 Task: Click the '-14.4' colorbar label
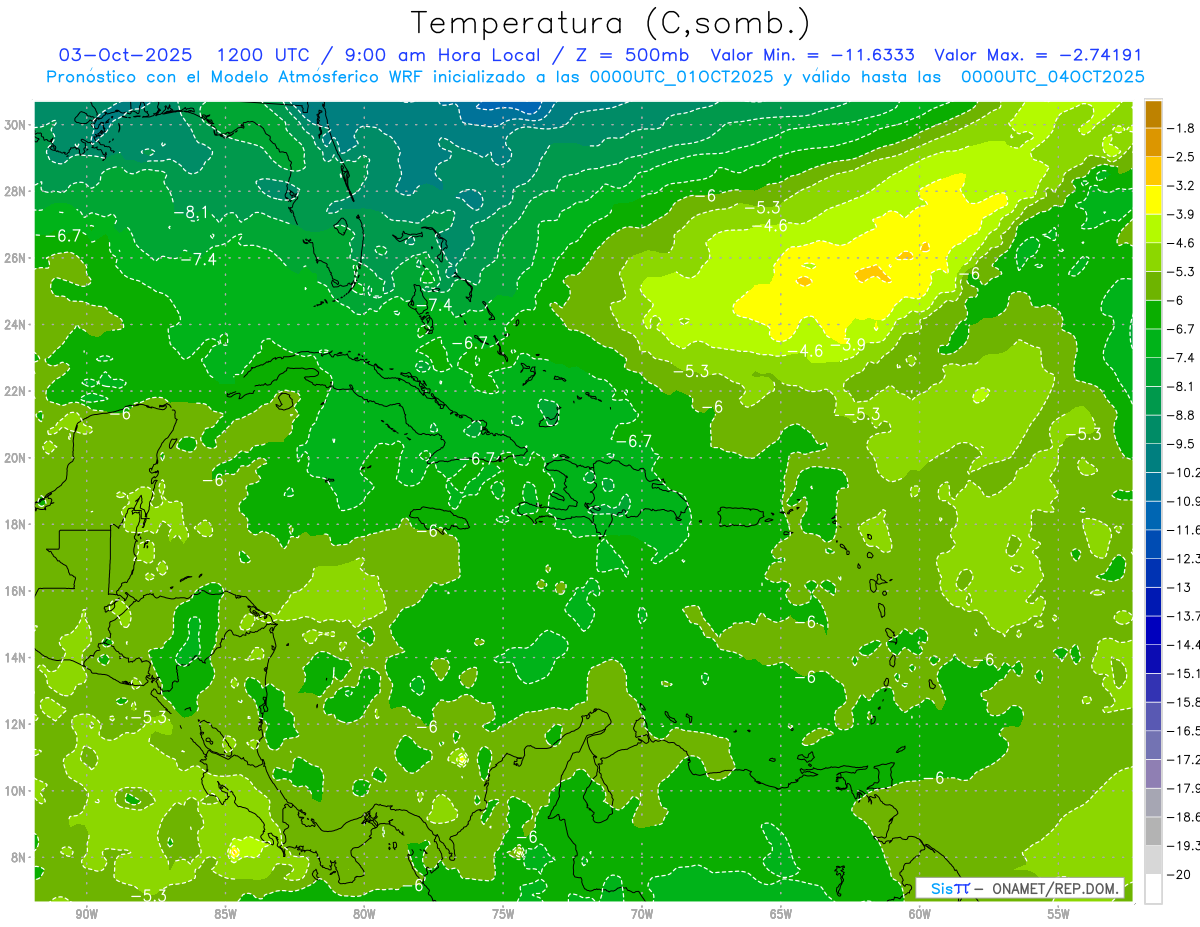click(x=1184, y=645)
